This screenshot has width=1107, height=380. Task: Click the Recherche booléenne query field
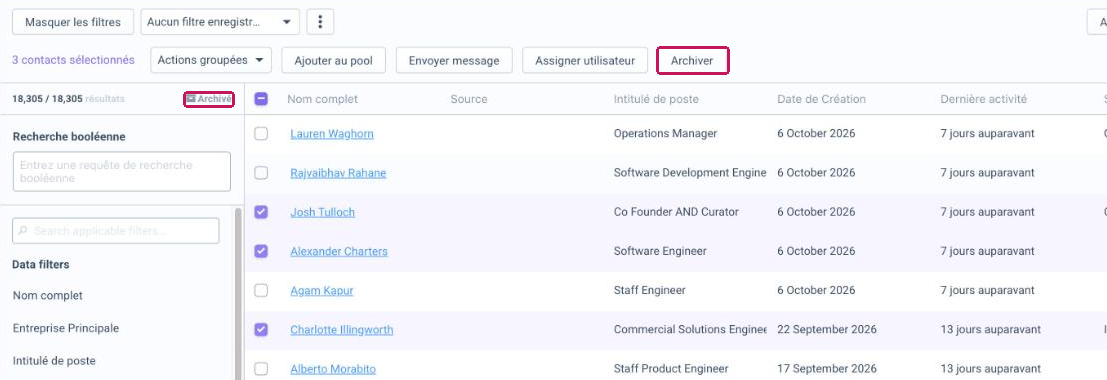[121, 172]
